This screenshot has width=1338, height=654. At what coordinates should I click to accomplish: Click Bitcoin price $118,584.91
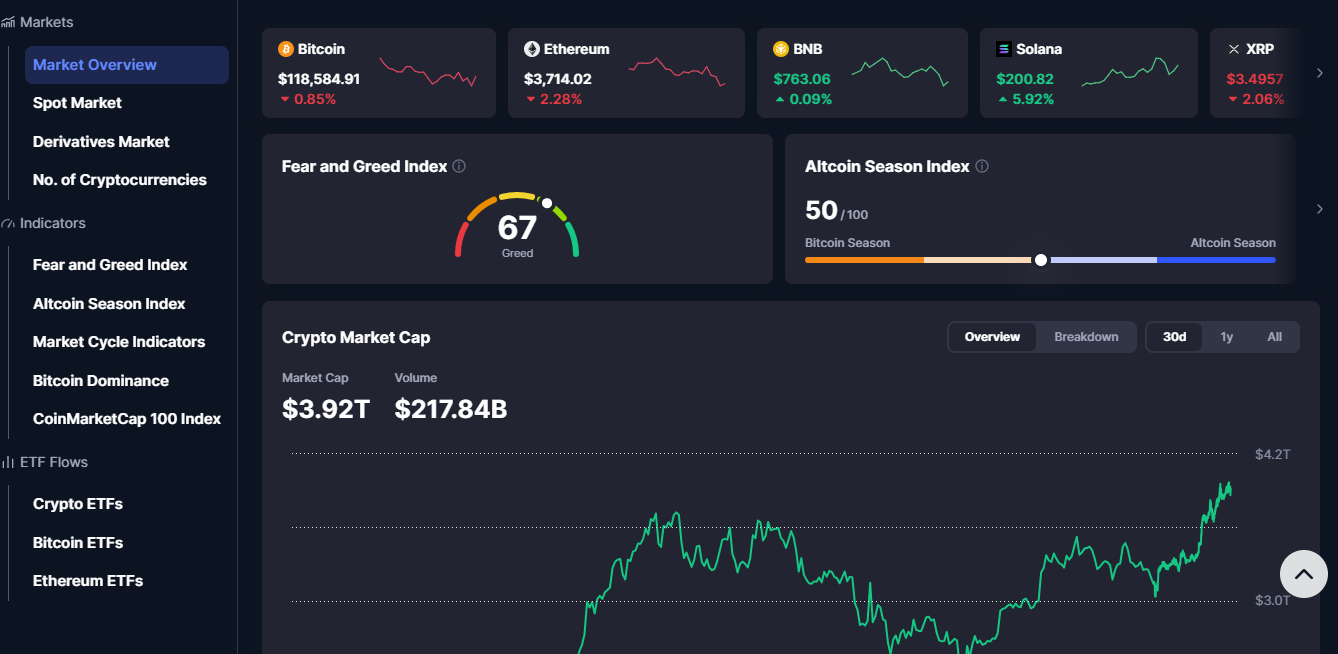319,79
